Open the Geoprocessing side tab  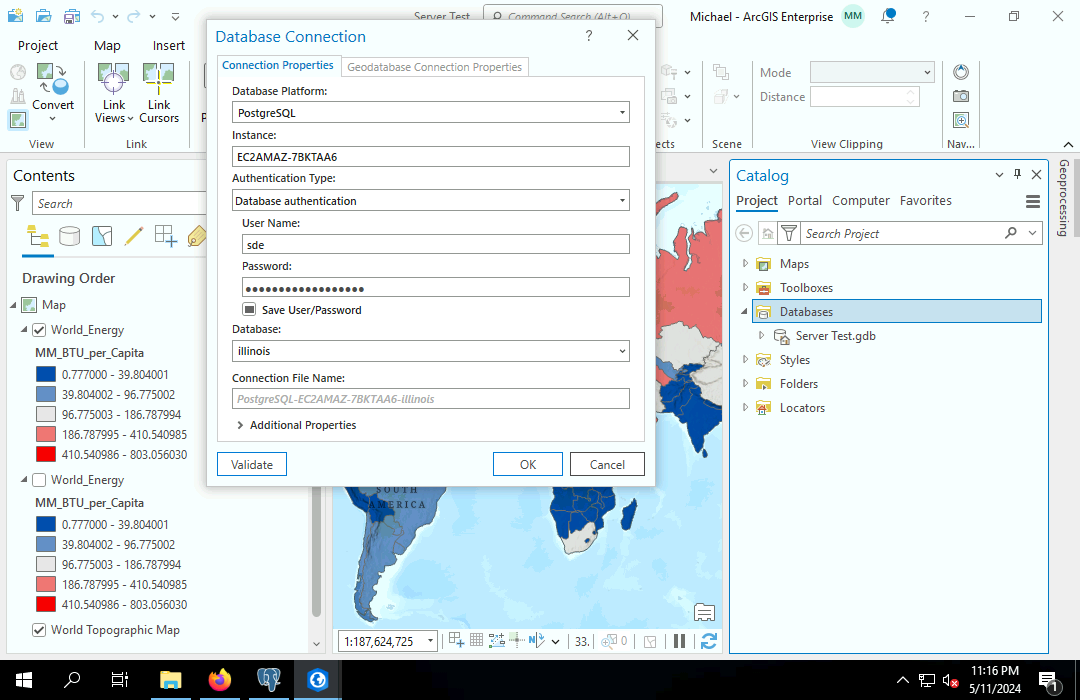click(1063, 198)
